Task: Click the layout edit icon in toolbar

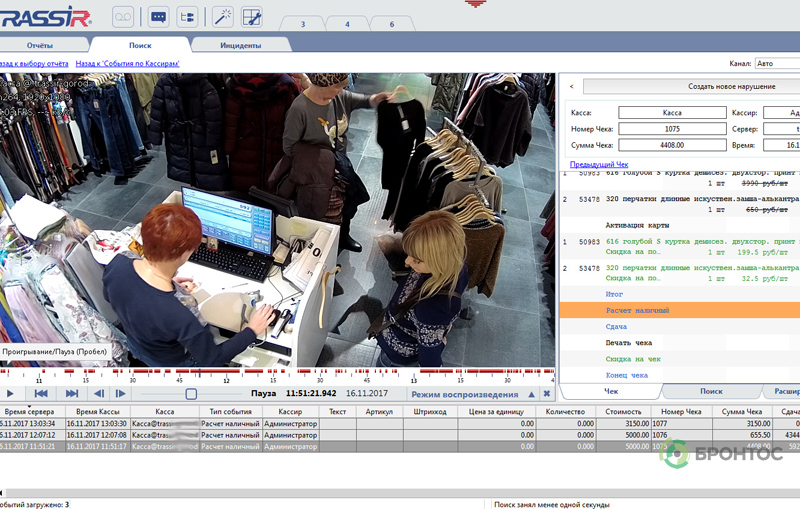Action: coord(252,16)
